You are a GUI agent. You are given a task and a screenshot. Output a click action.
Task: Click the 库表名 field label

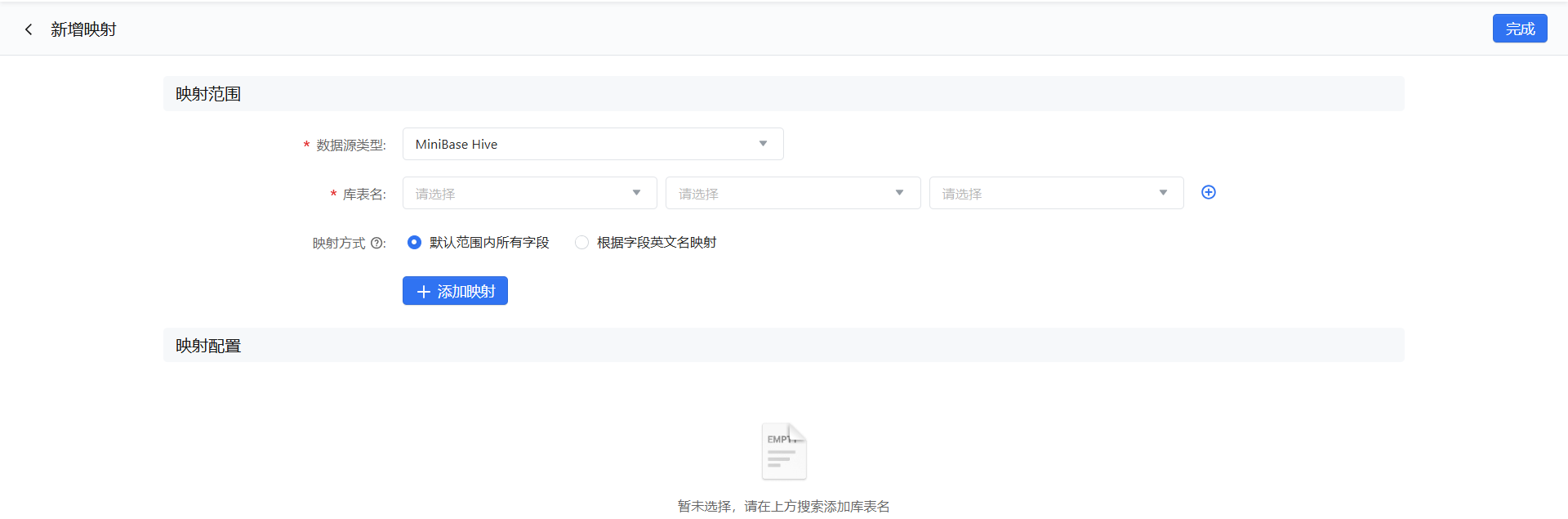click(363, 194)
